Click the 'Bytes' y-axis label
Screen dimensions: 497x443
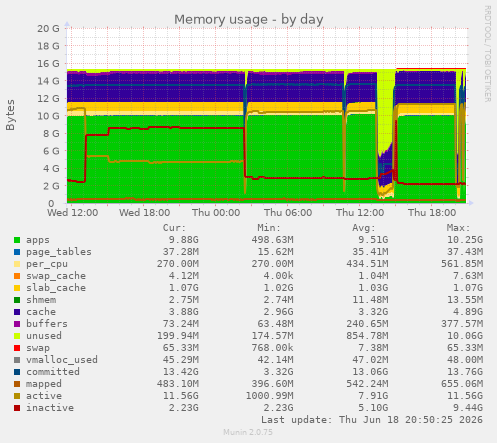click(10, 115)
